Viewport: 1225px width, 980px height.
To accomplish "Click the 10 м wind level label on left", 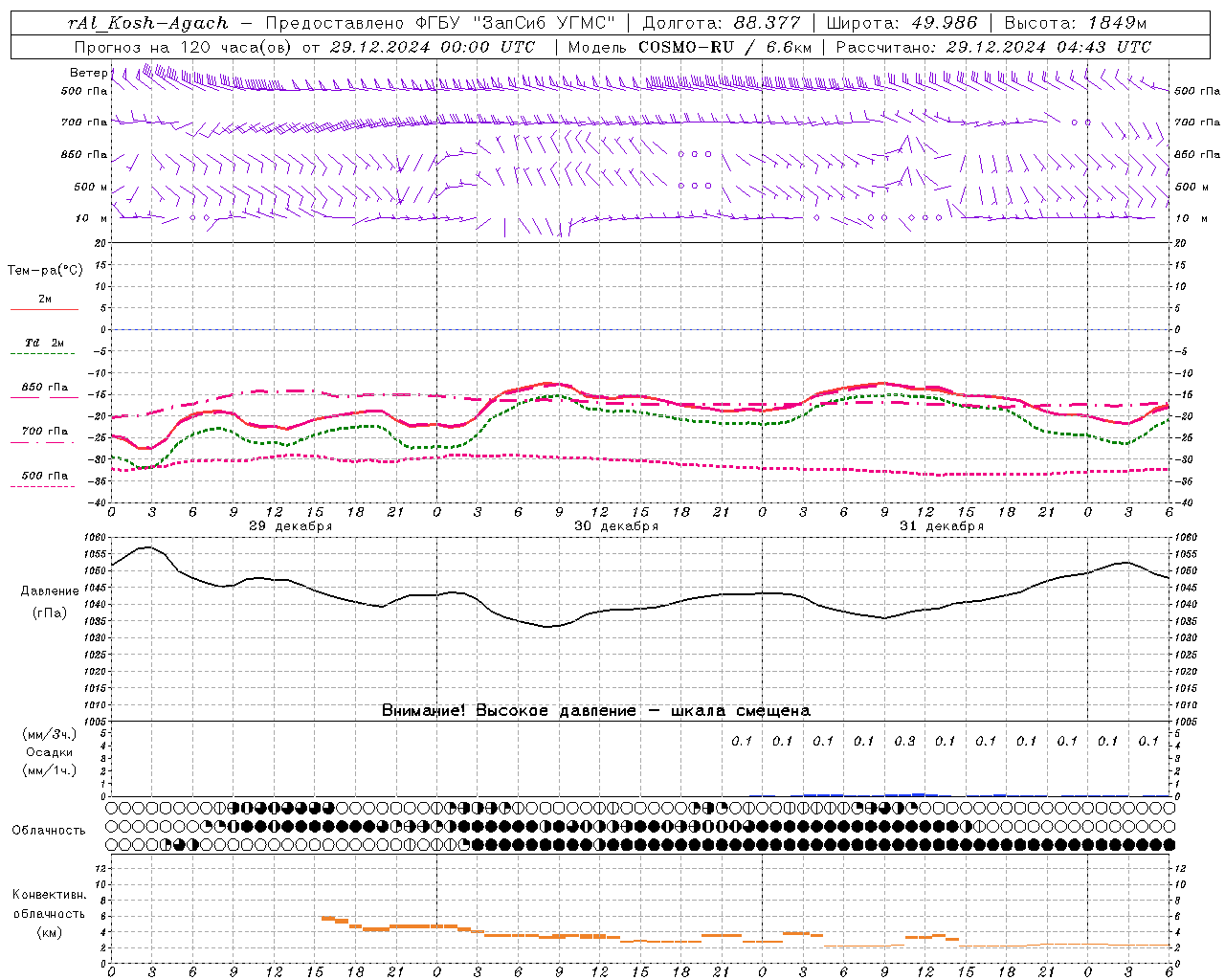I will (x=91, y=218).
